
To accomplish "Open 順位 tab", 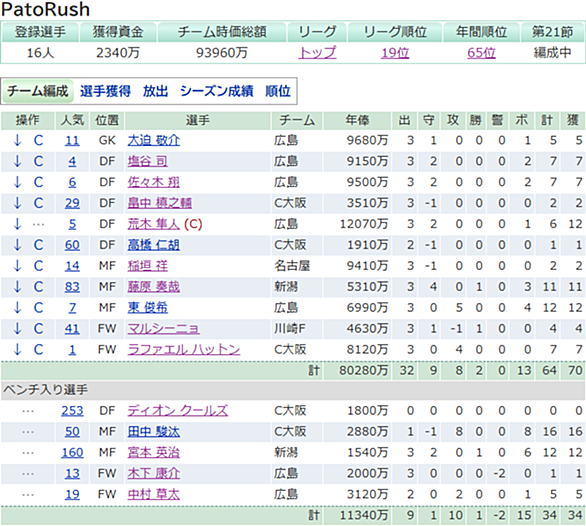I will tap(278, 91).
